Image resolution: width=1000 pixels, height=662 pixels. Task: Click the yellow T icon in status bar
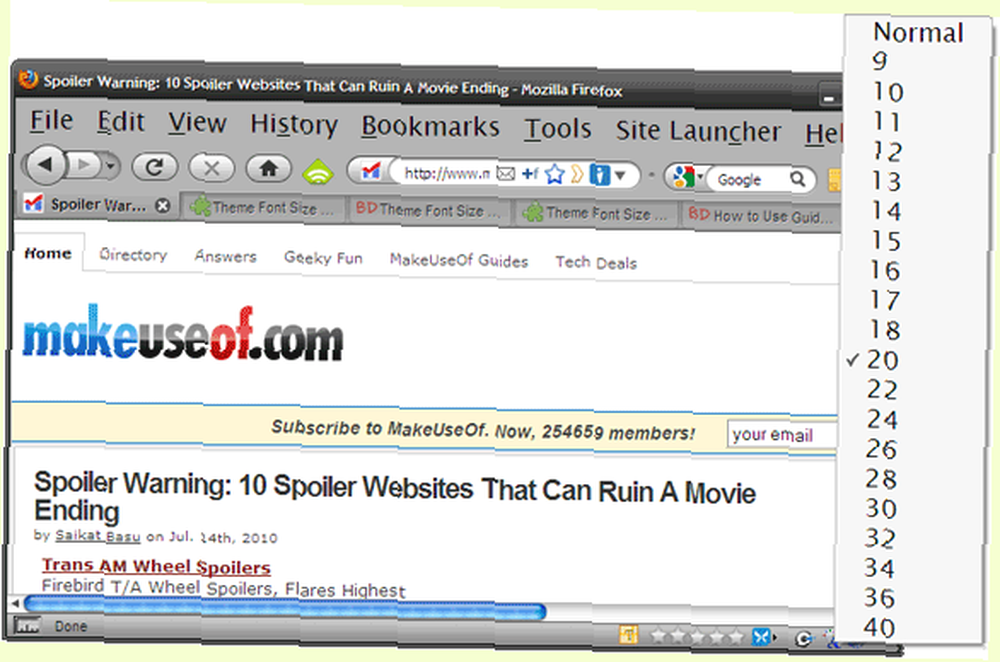(x=629, y=635)
